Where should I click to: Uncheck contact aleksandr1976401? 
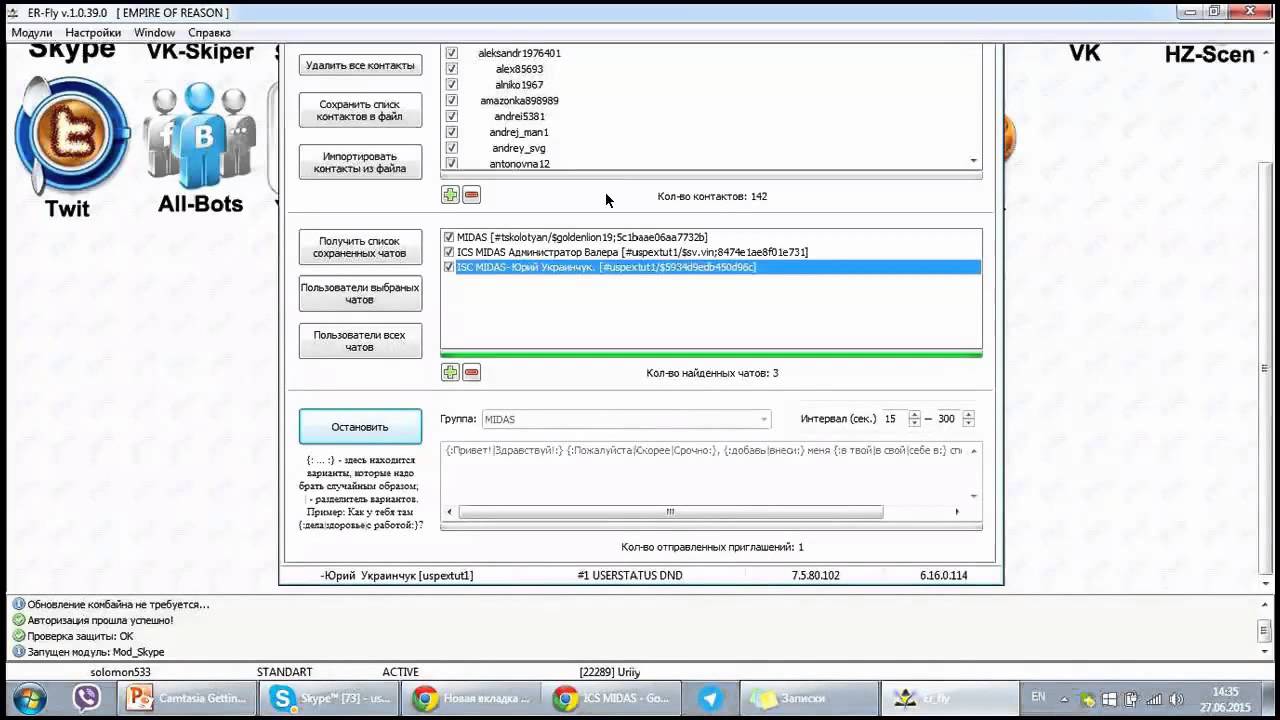451,53
